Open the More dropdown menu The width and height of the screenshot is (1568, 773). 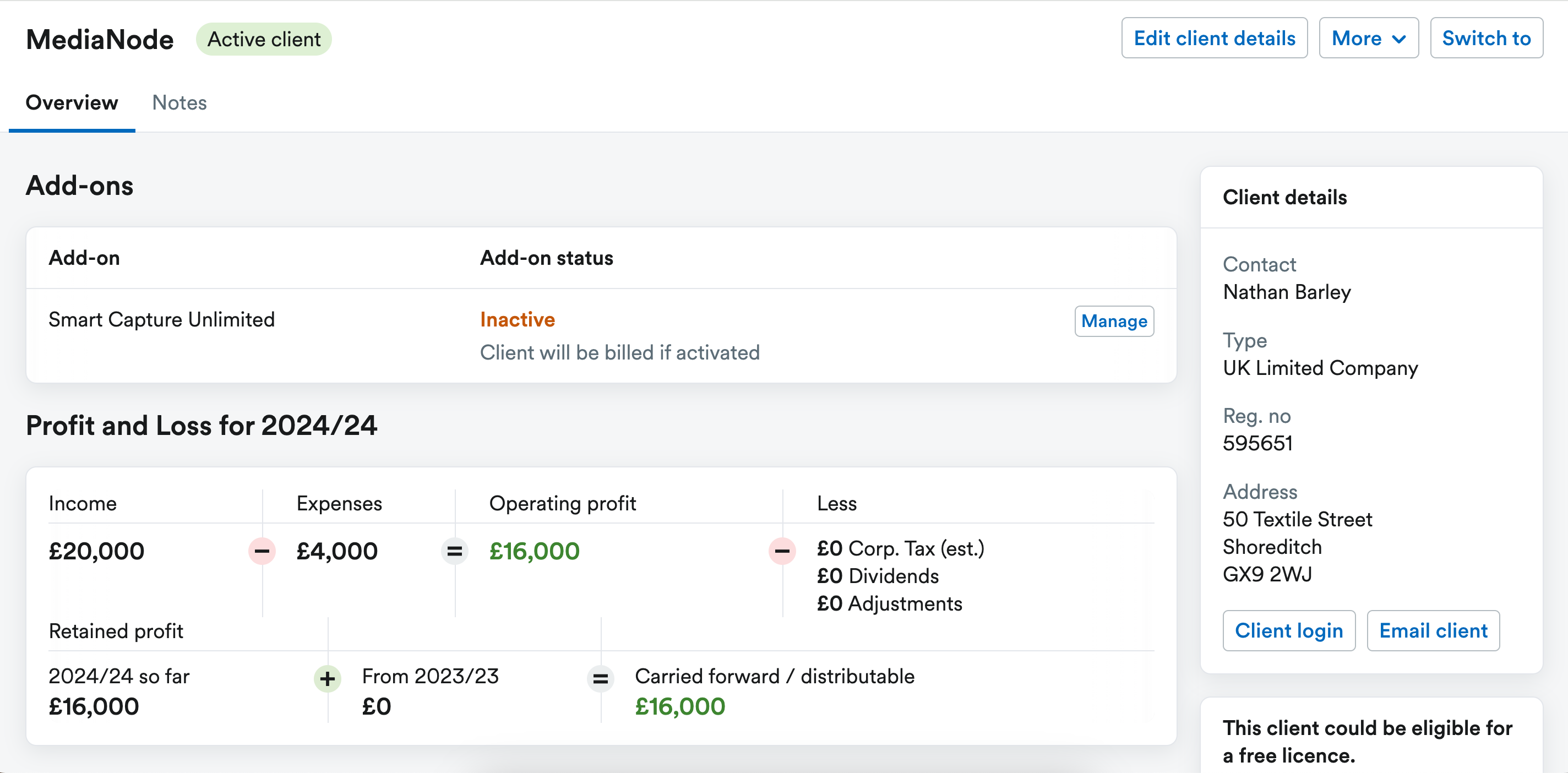pos(1368,38)
